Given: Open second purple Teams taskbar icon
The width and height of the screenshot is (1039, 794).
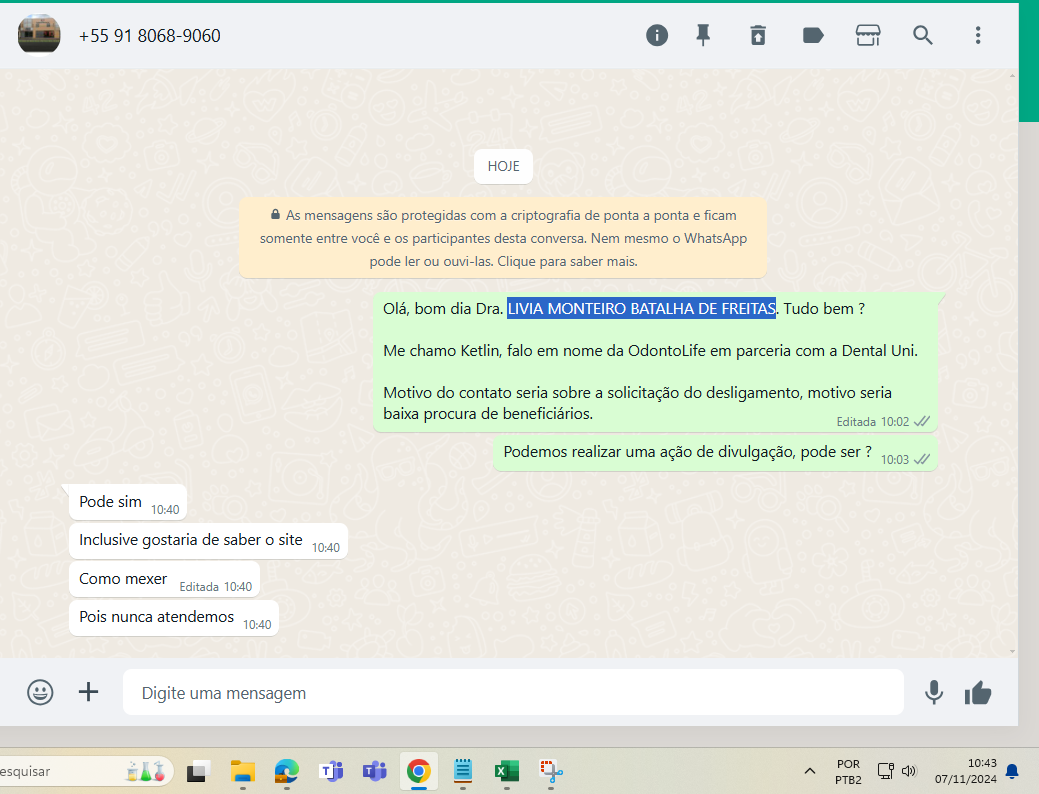Looking at the screenshot, I should (x=374, y=771).
